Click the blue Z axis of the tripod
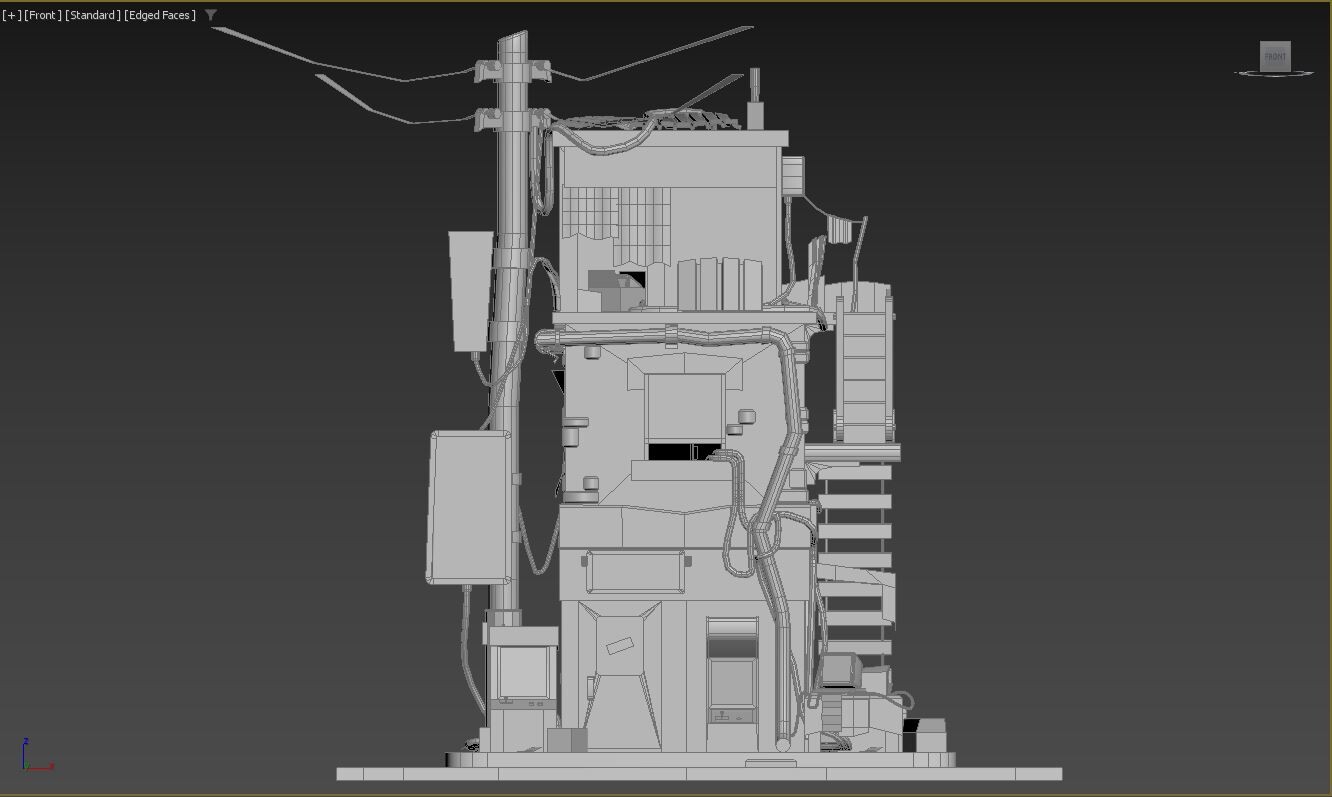 point(23,752)
